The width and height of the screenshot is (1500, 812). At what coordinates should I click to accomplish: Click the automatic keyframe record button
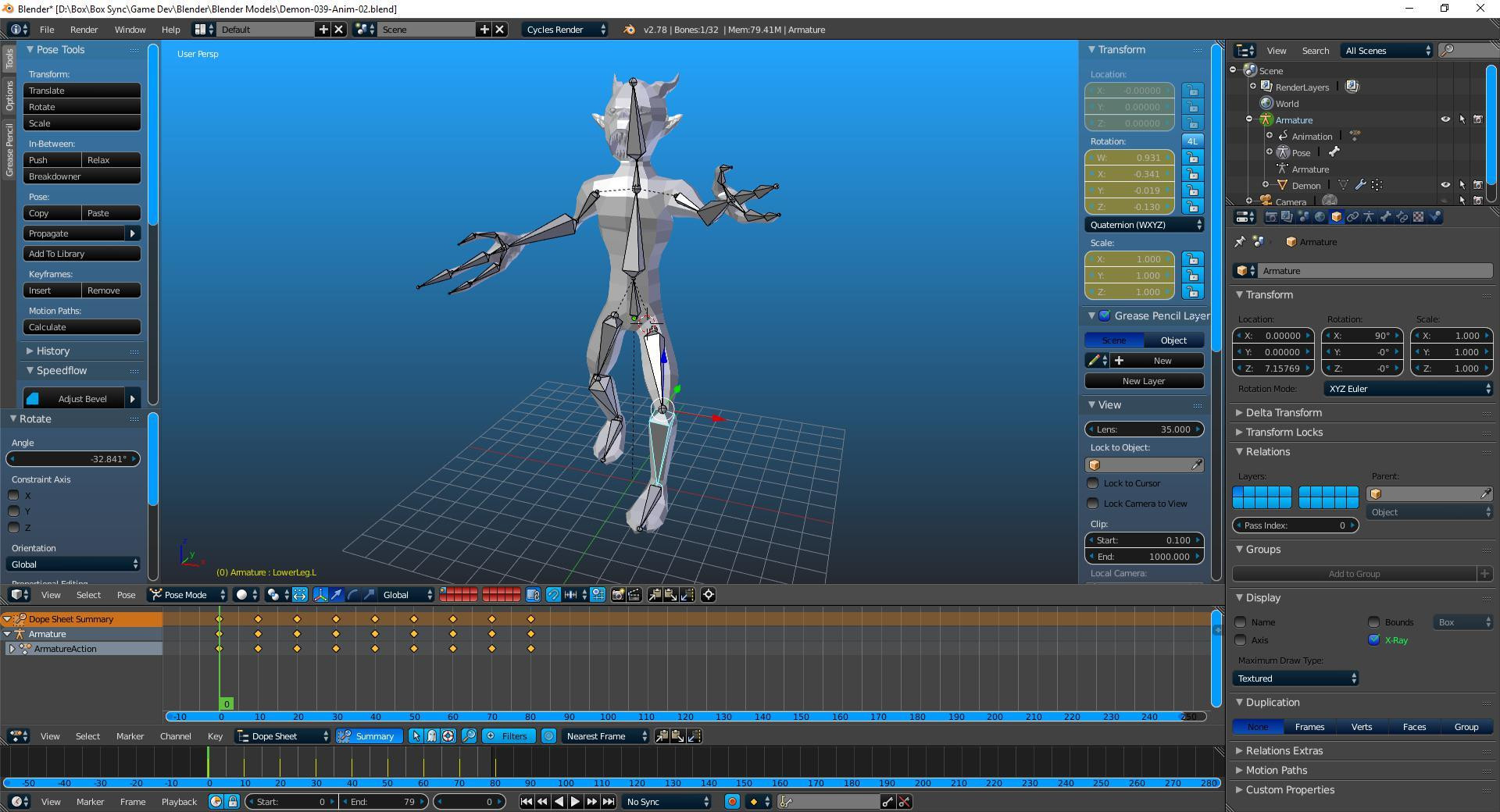(x=732, y=802)
